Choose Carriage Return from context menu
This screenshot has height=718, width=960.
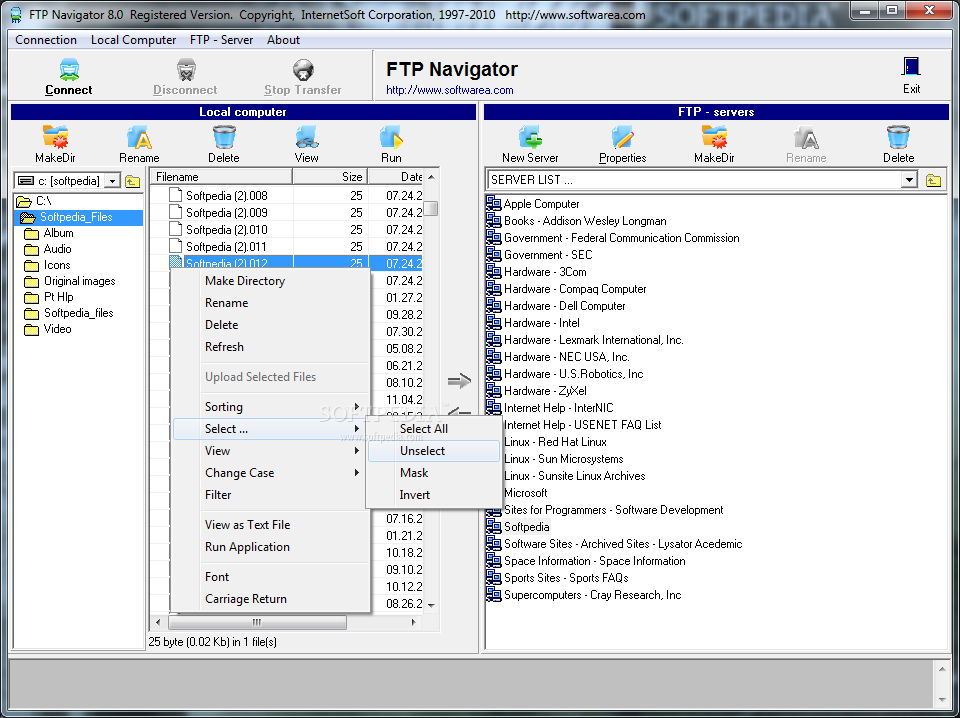coord(271,599)
